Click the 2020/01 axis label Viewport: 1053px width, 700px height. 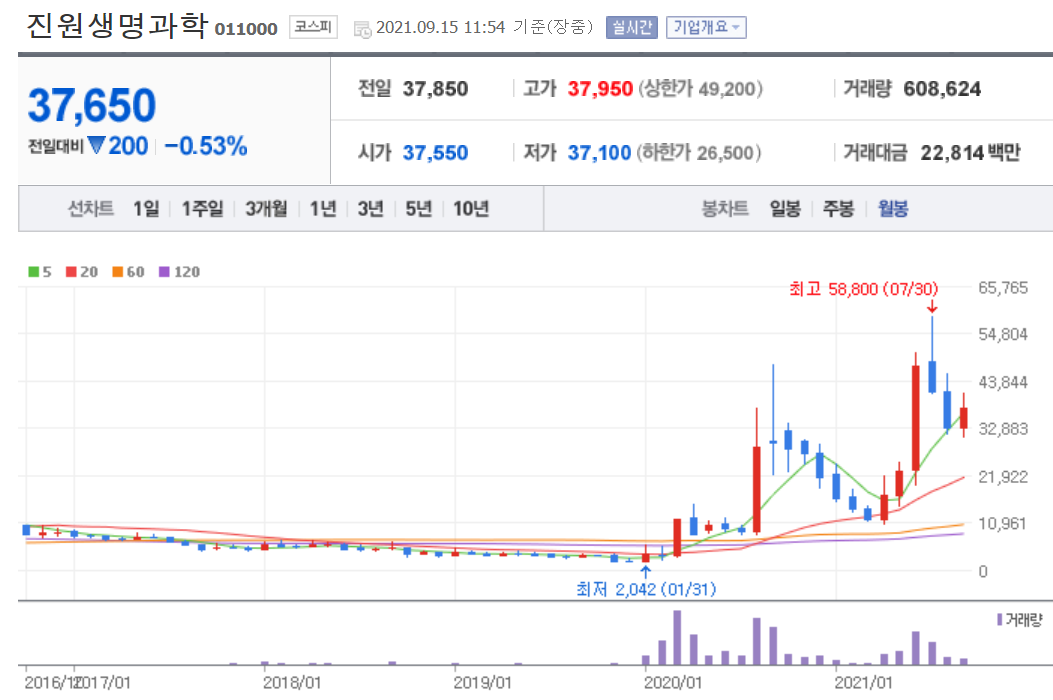pyautogui.click(x=673, y=683)
